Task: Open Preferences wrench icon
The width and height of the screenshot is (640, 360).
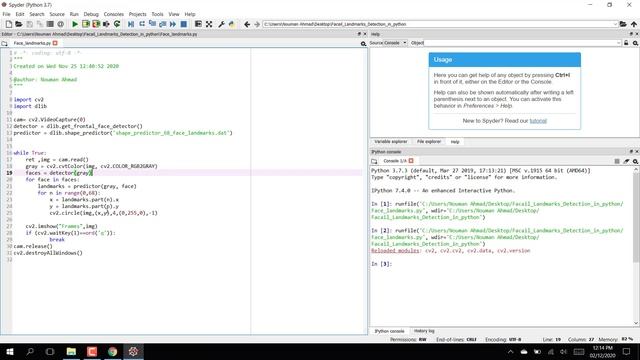Action: [x=221, y=24]
